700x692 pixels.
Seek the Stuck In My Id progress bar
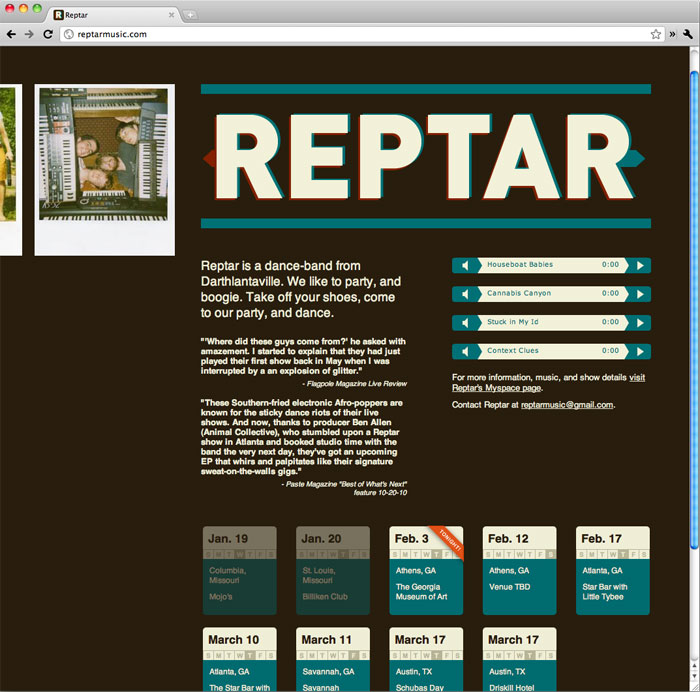552,322
